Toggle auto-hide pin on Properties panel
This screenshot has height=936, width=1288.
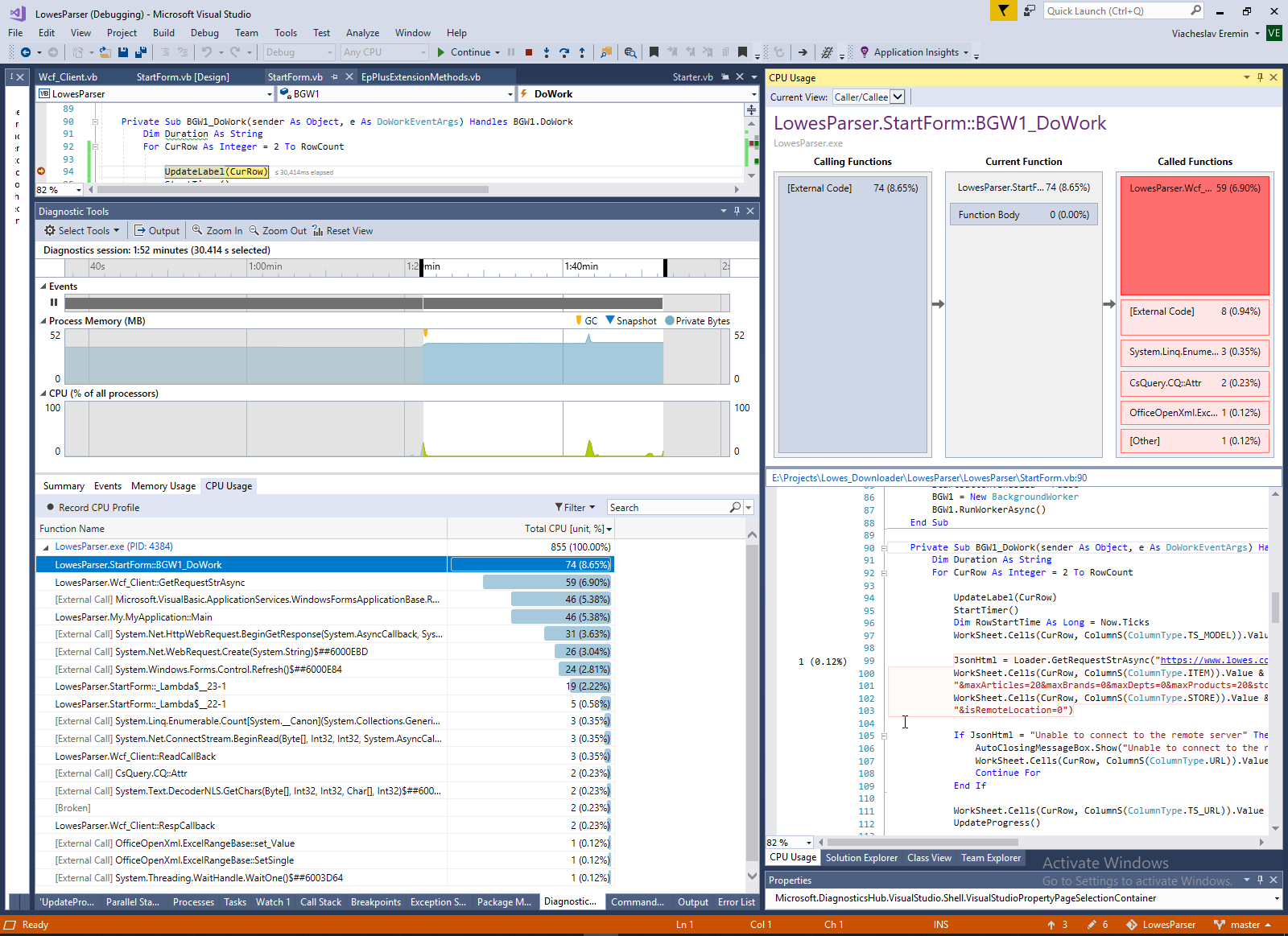click(x=1260, y=880)
